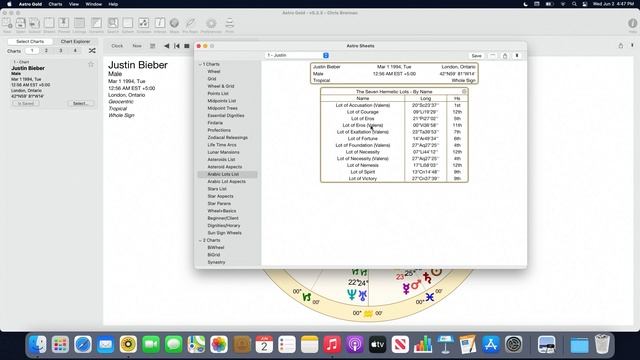The image size is (640, 360).
Task: Open the Ephem toolbar icon
Action: click(x=128, y=24)
